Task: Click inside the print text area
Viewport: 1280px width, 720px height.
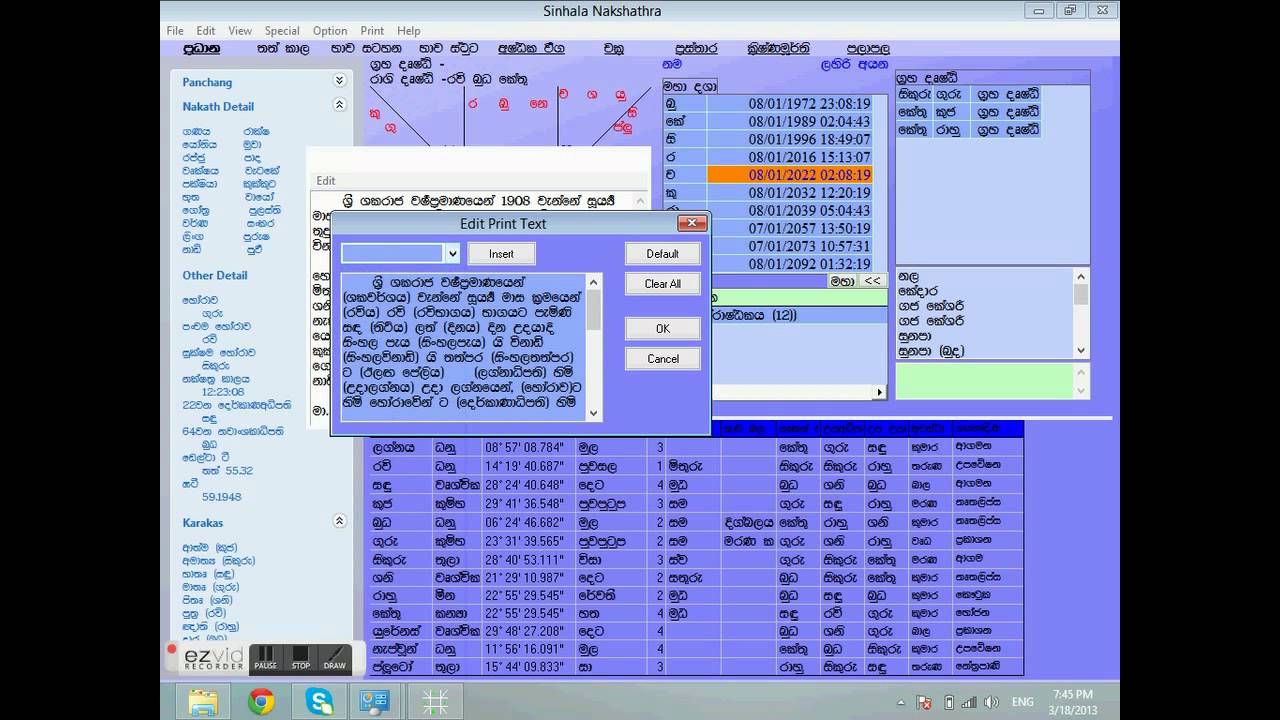Action: pyautogui.click(x=464, y=347)
